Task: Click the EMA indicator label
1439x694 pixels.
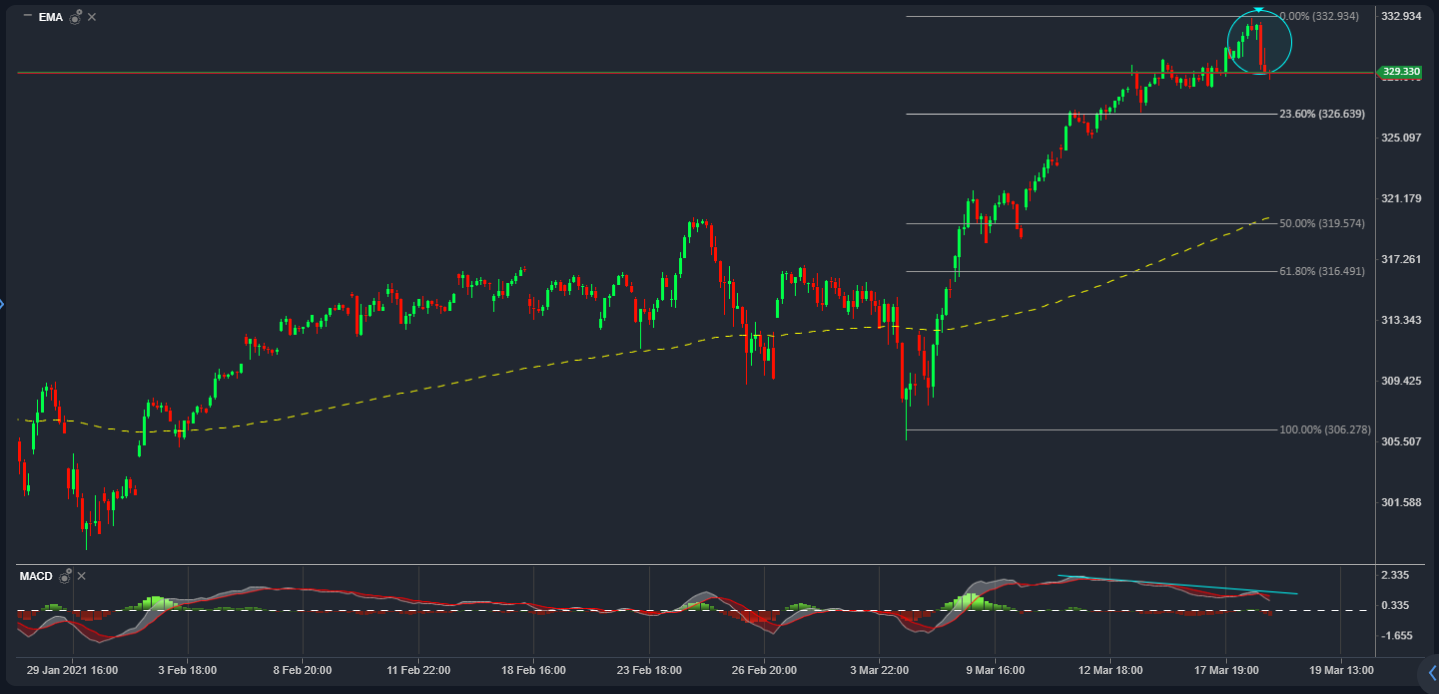Action: (50, 17)
